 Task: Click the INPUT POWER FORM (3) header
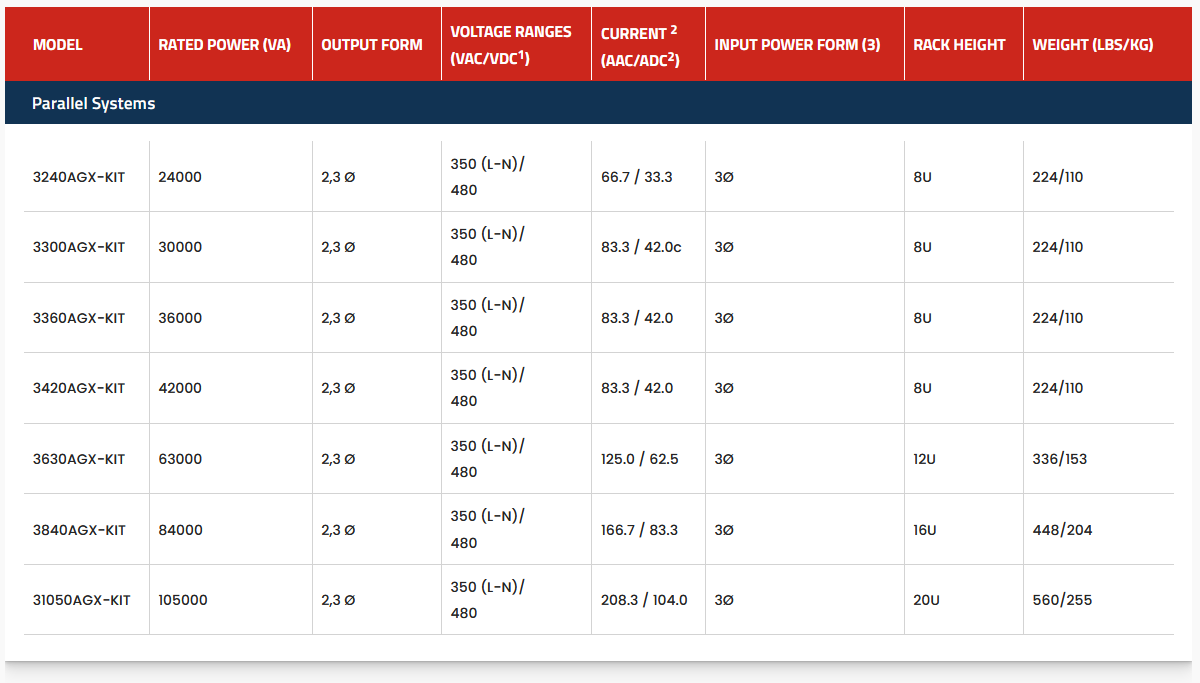pos(797,45)
